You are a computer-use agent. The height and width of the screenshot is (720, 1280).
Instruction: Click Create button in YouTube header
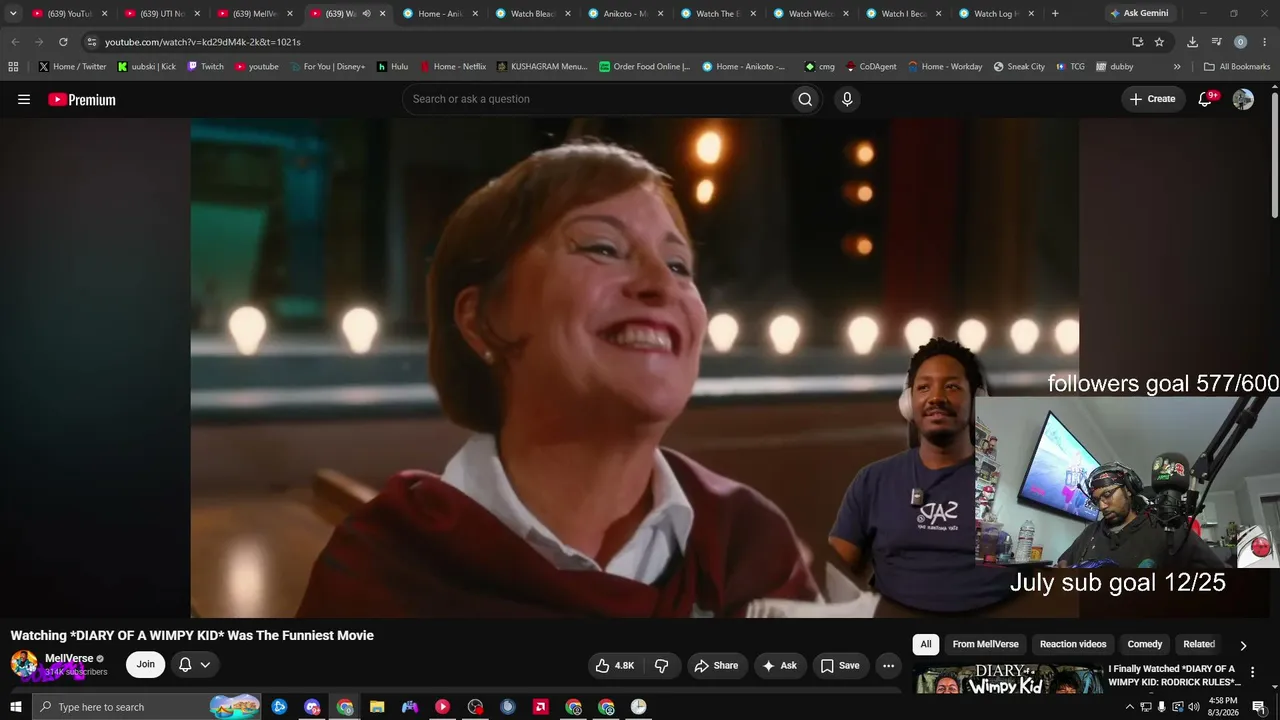pyautogui.click(x=1153, y=99)
